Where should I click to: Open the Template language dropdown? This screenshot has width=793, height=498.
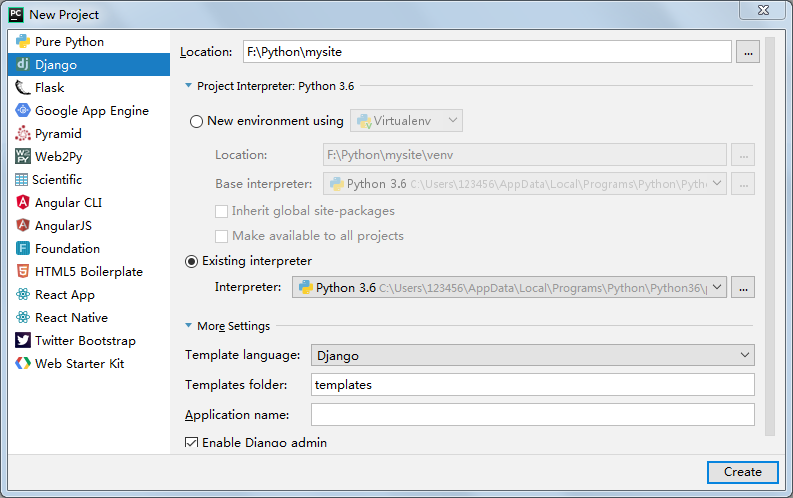(533, 355)
